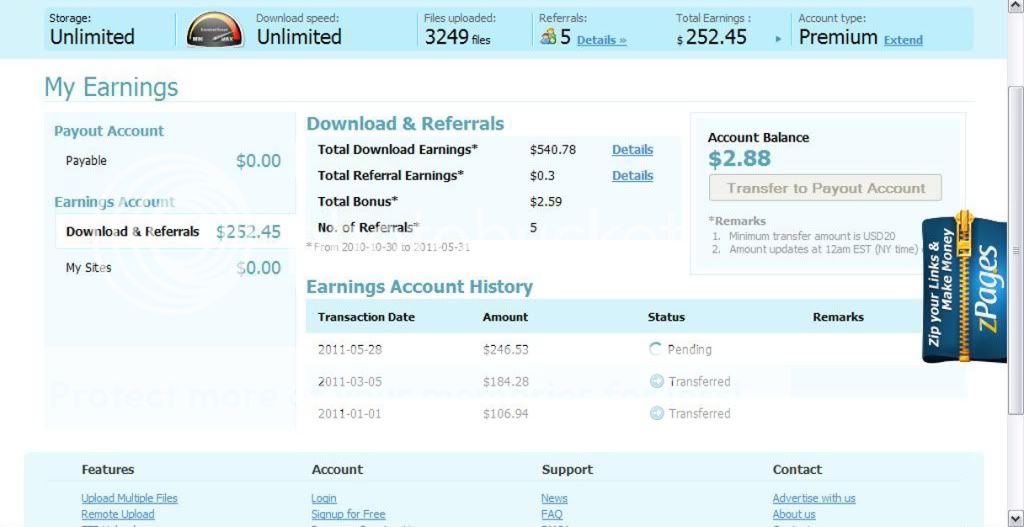
Task: Click the 3249 files uploaded count
Action: click(457, 37)
